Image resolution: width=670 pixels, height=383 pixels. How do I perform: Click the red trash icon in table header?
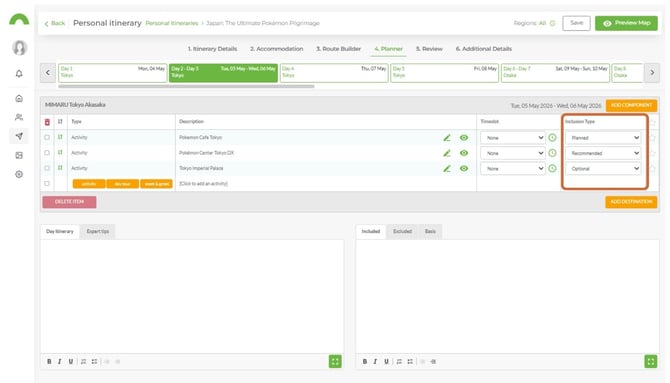[47, 122]
